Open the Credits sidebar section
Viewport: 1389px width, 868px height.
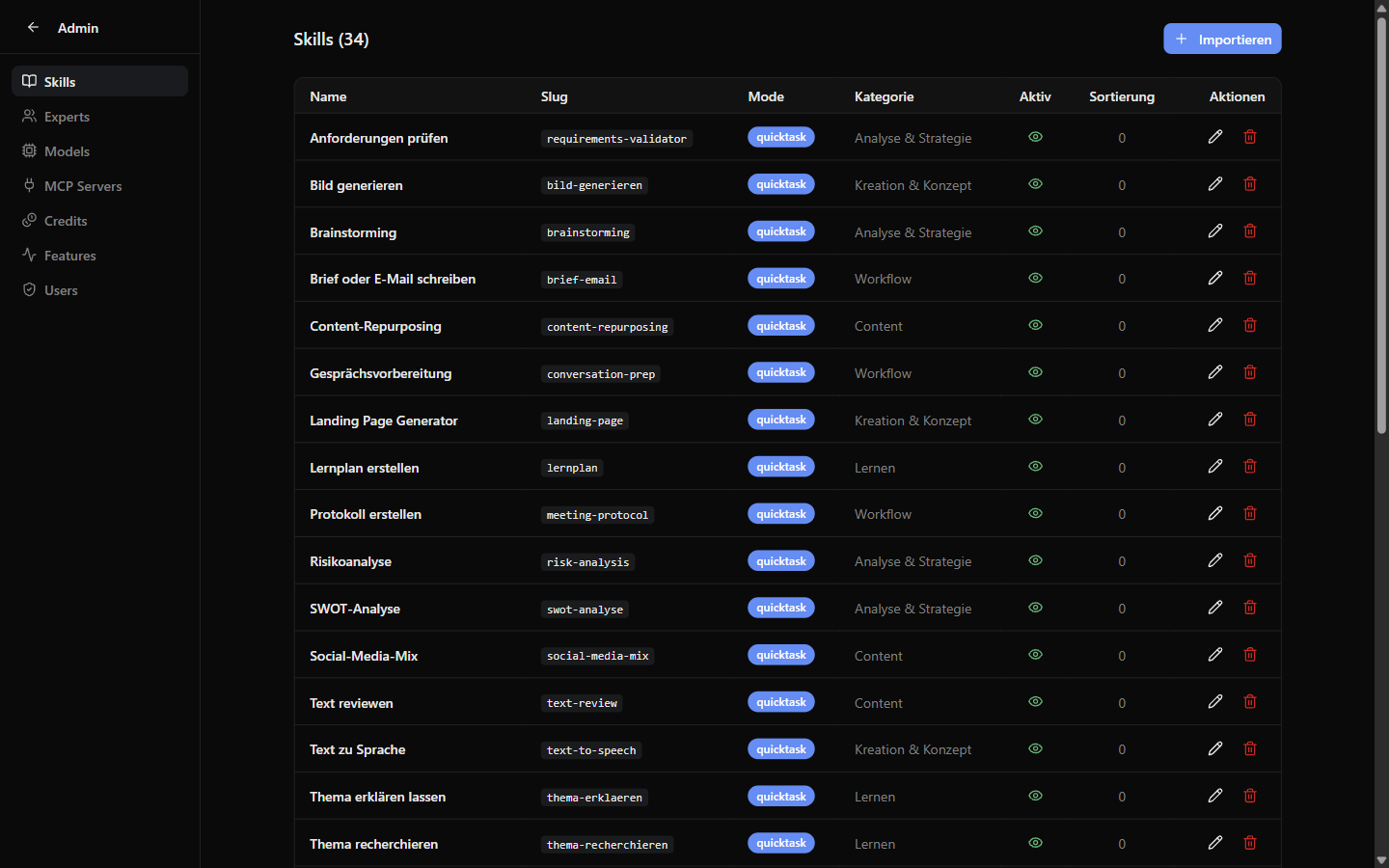point(99,220)
